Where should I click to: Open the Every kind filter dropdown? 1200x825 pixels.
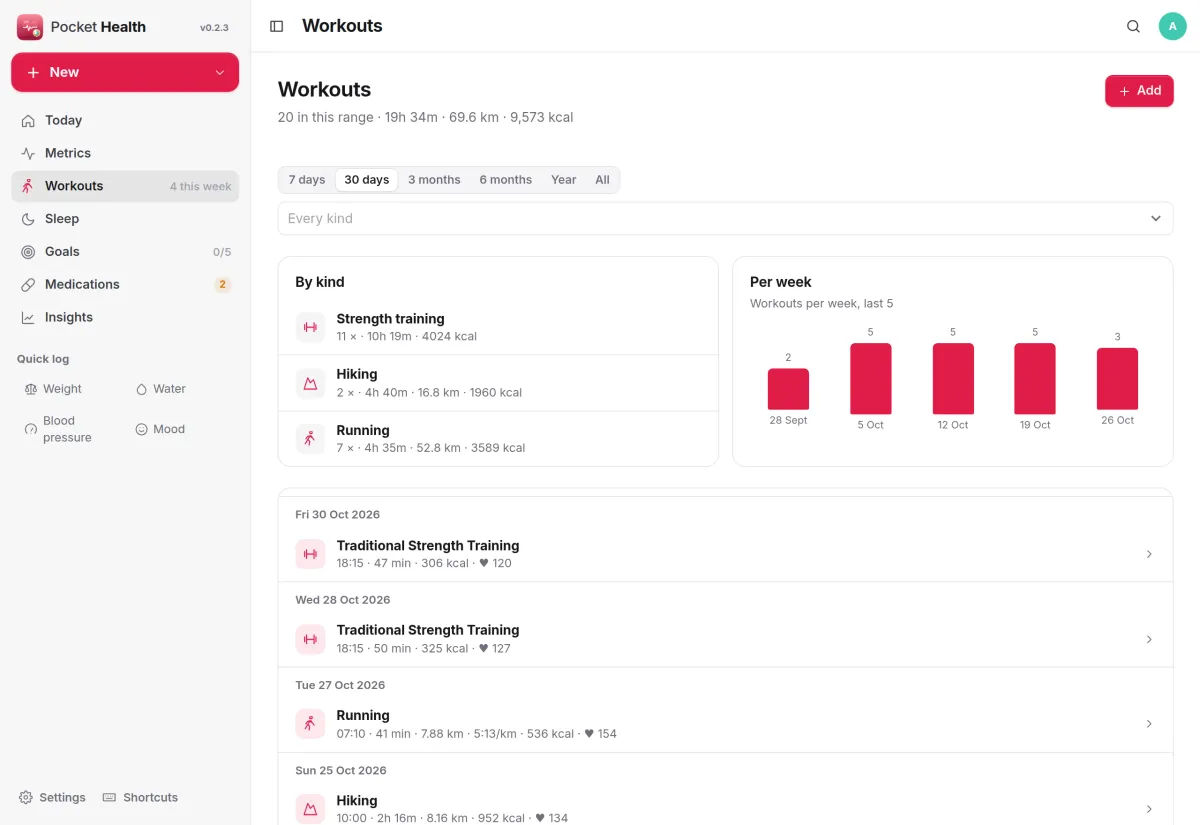pyautogui.click(x=725, y=218)
